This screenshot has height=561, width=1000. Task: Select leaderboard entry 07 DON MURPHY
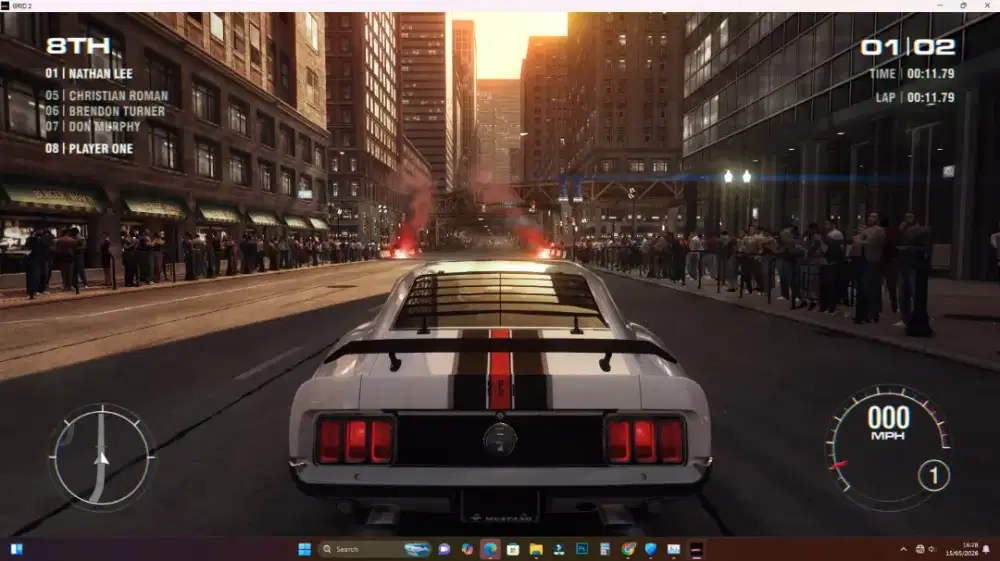coord(92,126)
